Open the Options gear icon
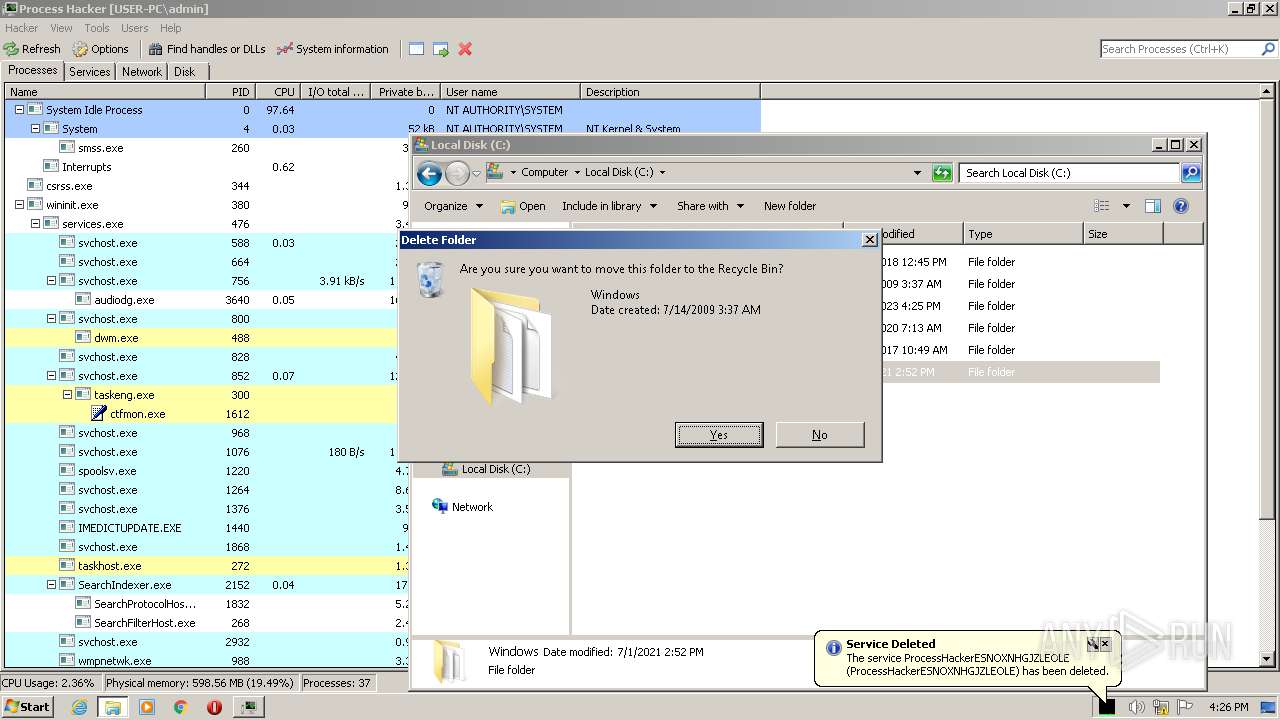This screenshot has width=1280, height=720. tap(80, 49)
